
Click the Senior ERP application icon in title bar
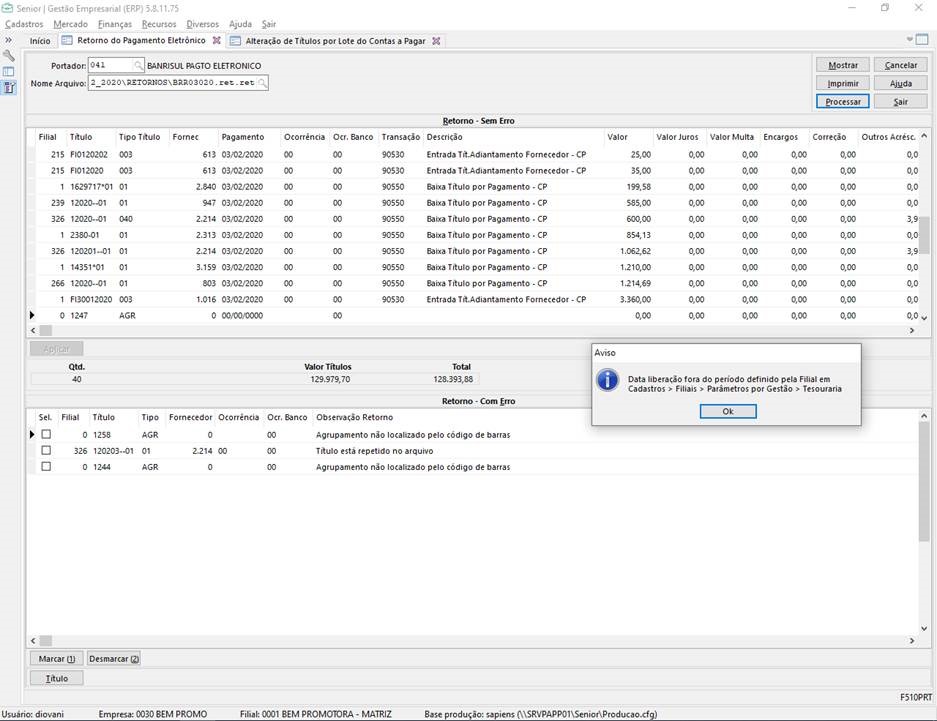click(x=7, y=8)
